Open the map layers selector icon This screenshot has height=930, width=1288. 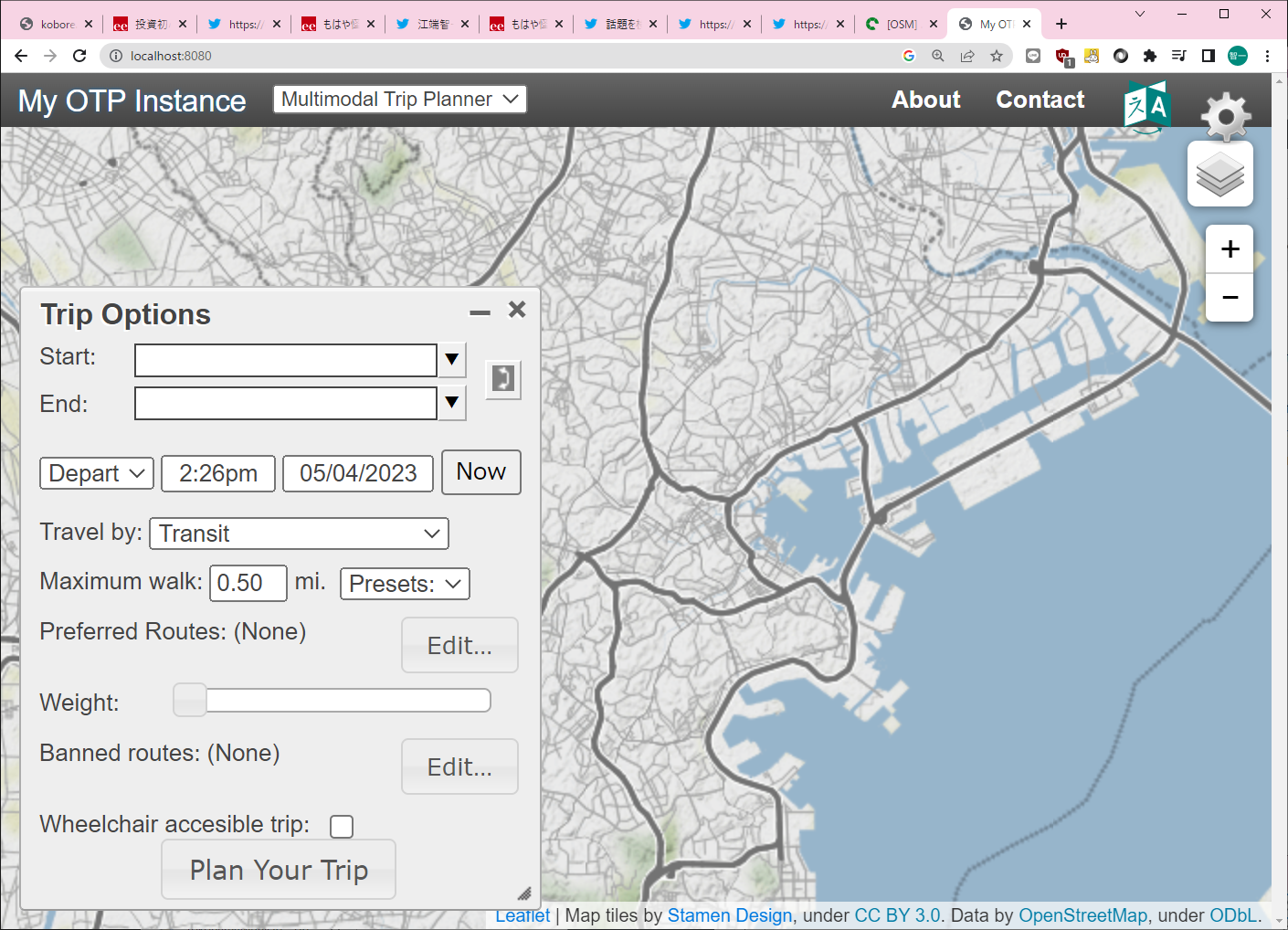pos(1219,174)
